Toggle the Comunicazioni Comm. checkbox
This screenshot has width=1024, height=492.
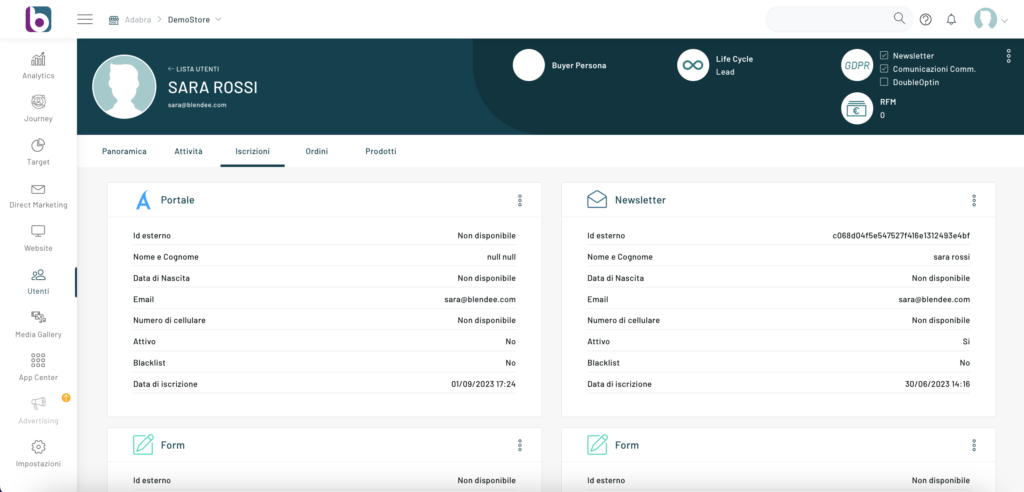point(884,69)
